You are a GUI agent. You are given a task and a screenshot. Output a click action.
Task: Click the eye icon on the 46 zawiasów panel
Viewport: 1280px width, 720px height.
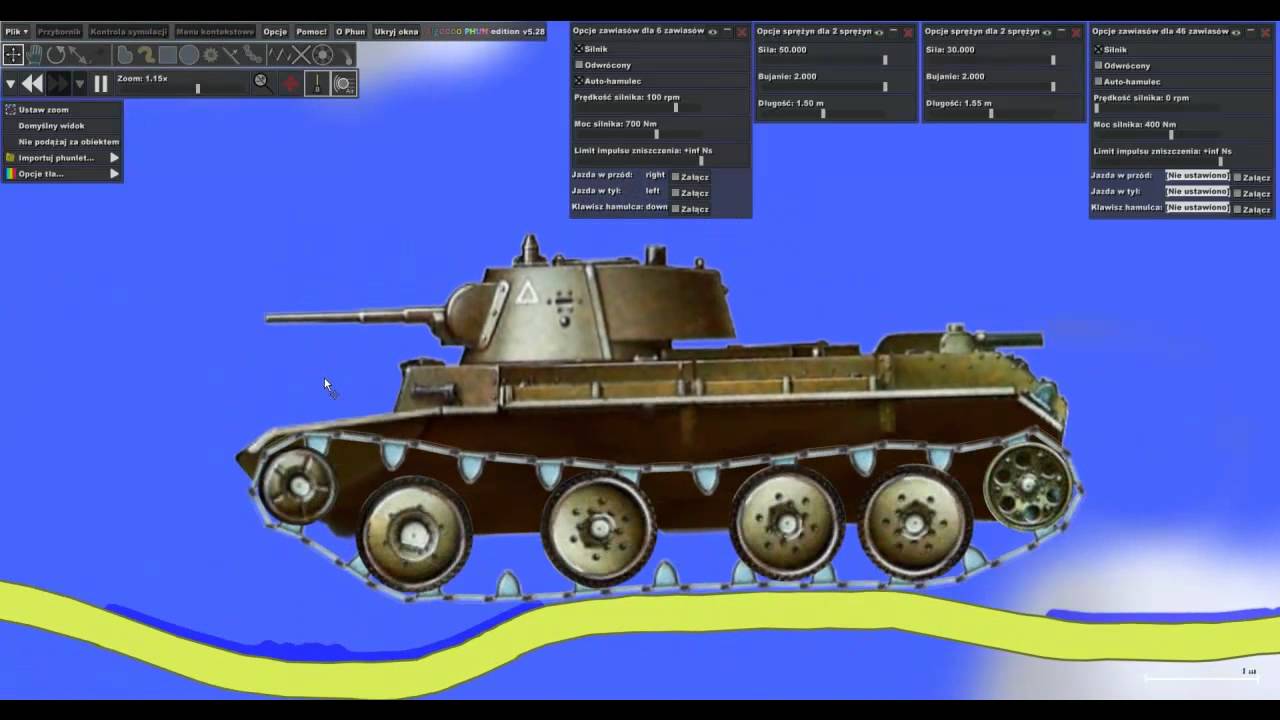pyautogui.click(x=1236, y=32)
